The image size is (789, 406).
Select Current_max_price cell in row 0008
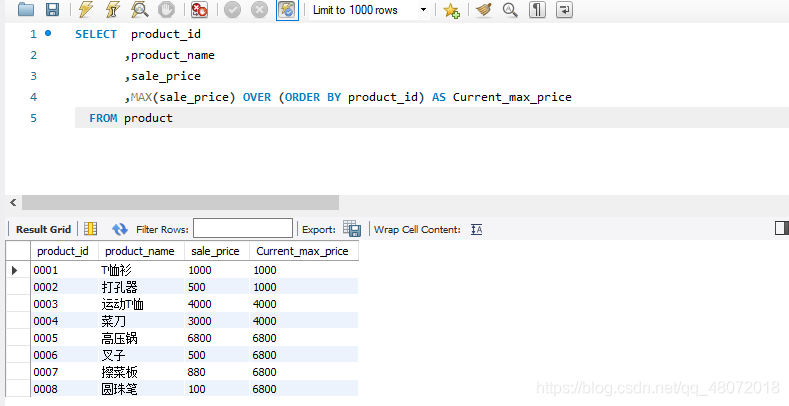[x=304, y=389]
